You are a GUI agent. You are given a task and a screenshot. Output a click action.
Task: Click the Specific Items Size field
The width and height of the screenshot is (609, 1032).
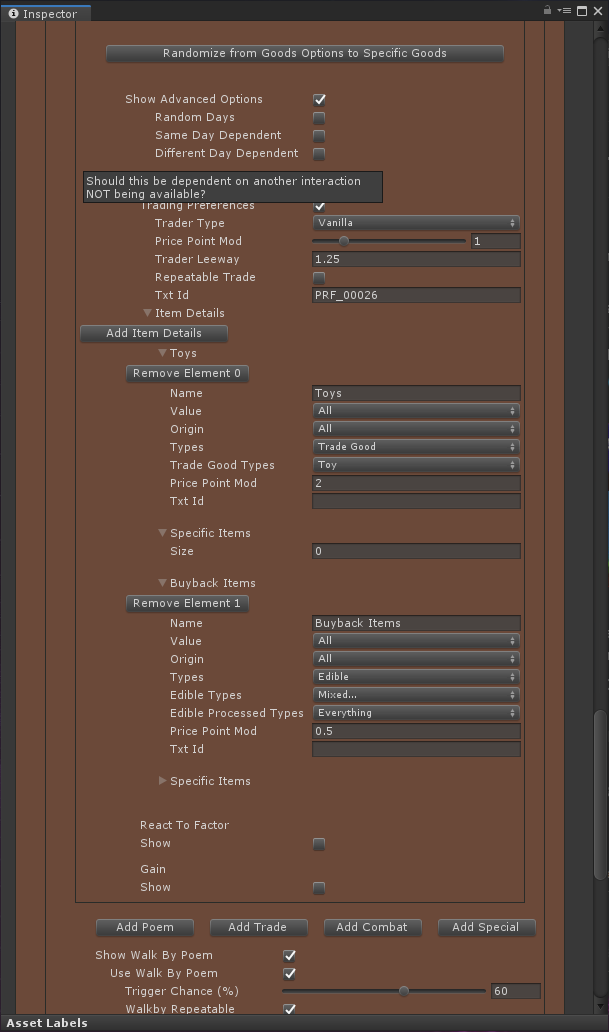(x=416, y=552)
